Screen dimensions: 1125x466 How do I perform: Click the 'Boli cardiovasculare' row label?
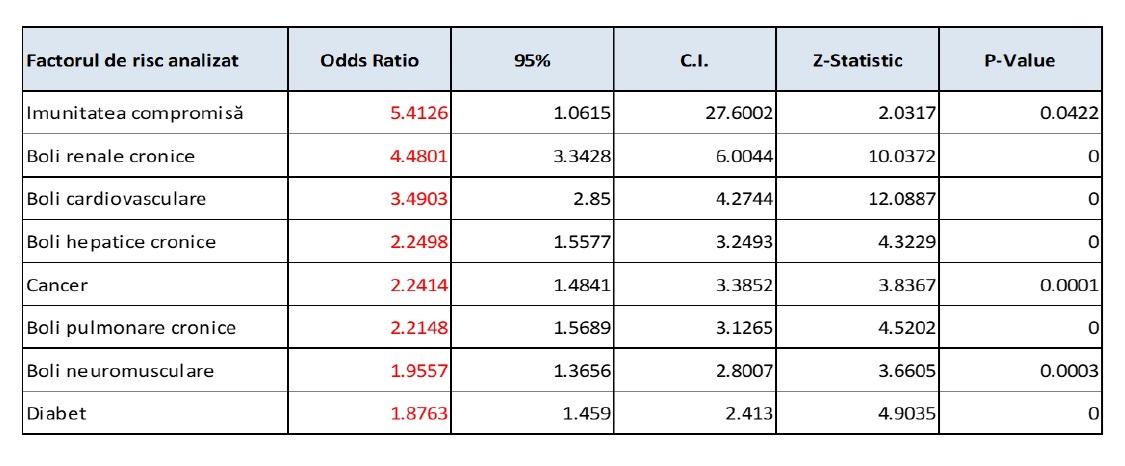(x=116, y=198)
